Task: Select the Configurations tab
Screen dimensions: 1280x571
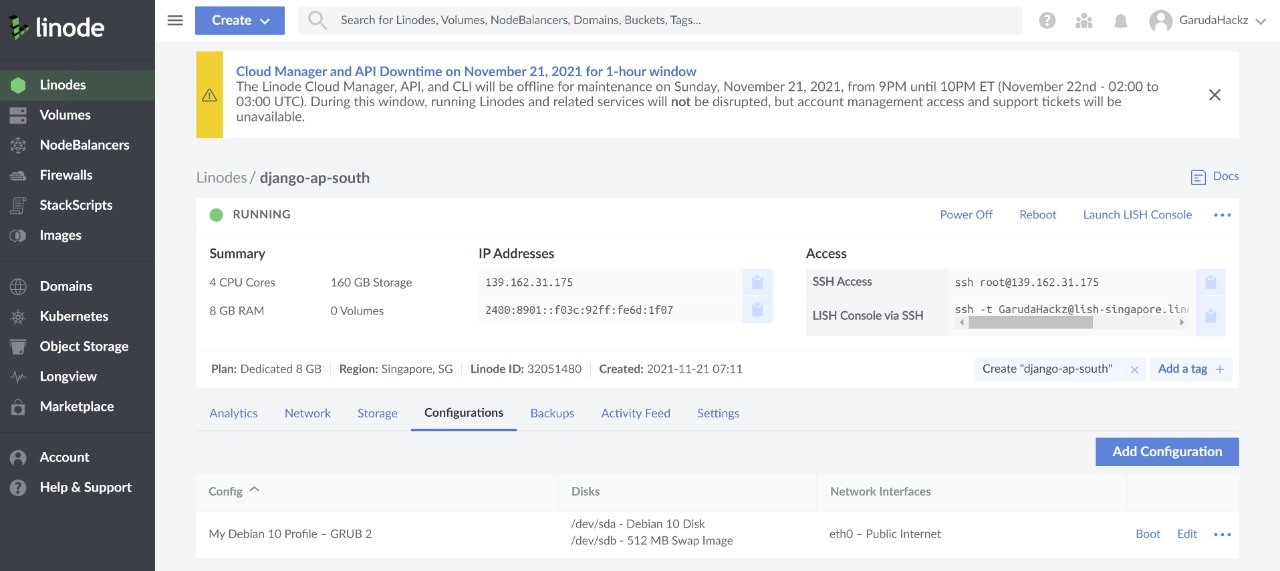Action: (x=464, y=413)
